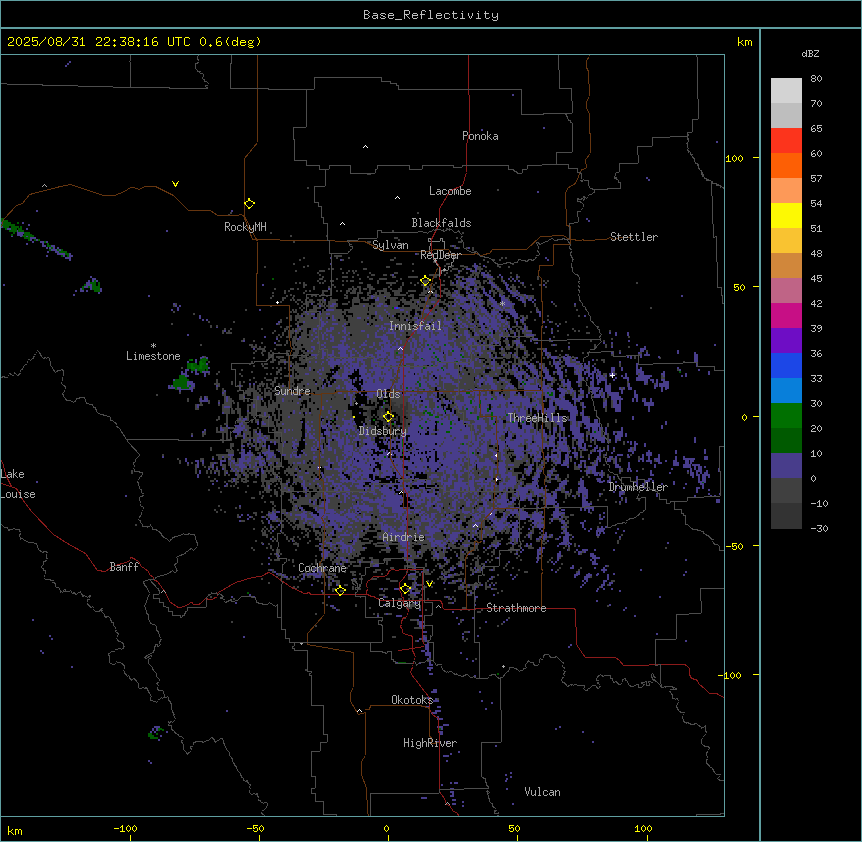
Task: Click the yellow diamond marker below Cochrane
Action: [340, 590]
